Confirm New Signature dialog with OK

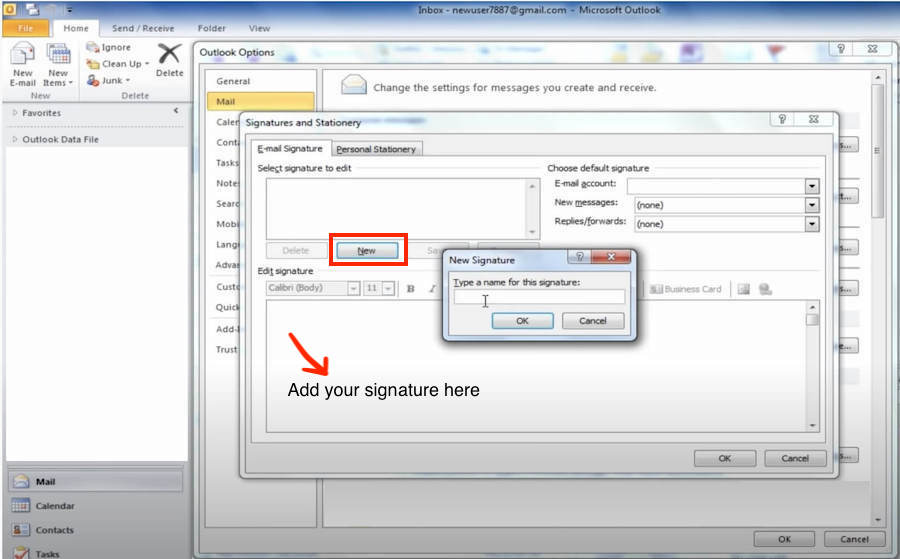(x=522, y=321)
